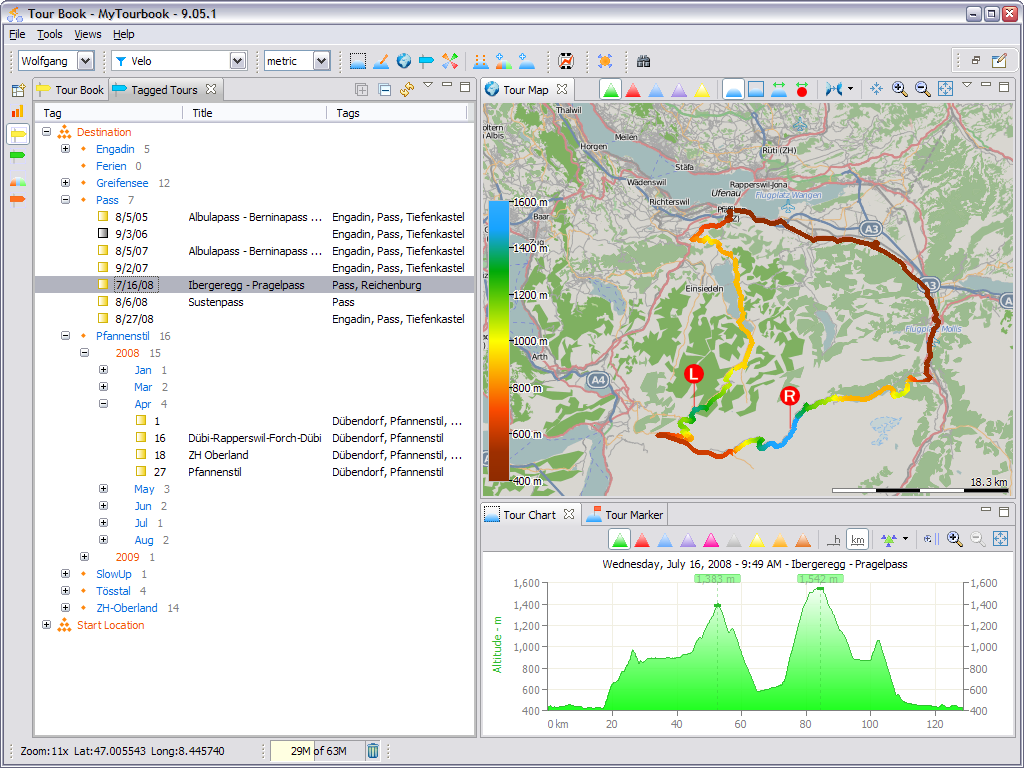
Task: Click the green tag icon in left sidebar
Action: point(18,155)
